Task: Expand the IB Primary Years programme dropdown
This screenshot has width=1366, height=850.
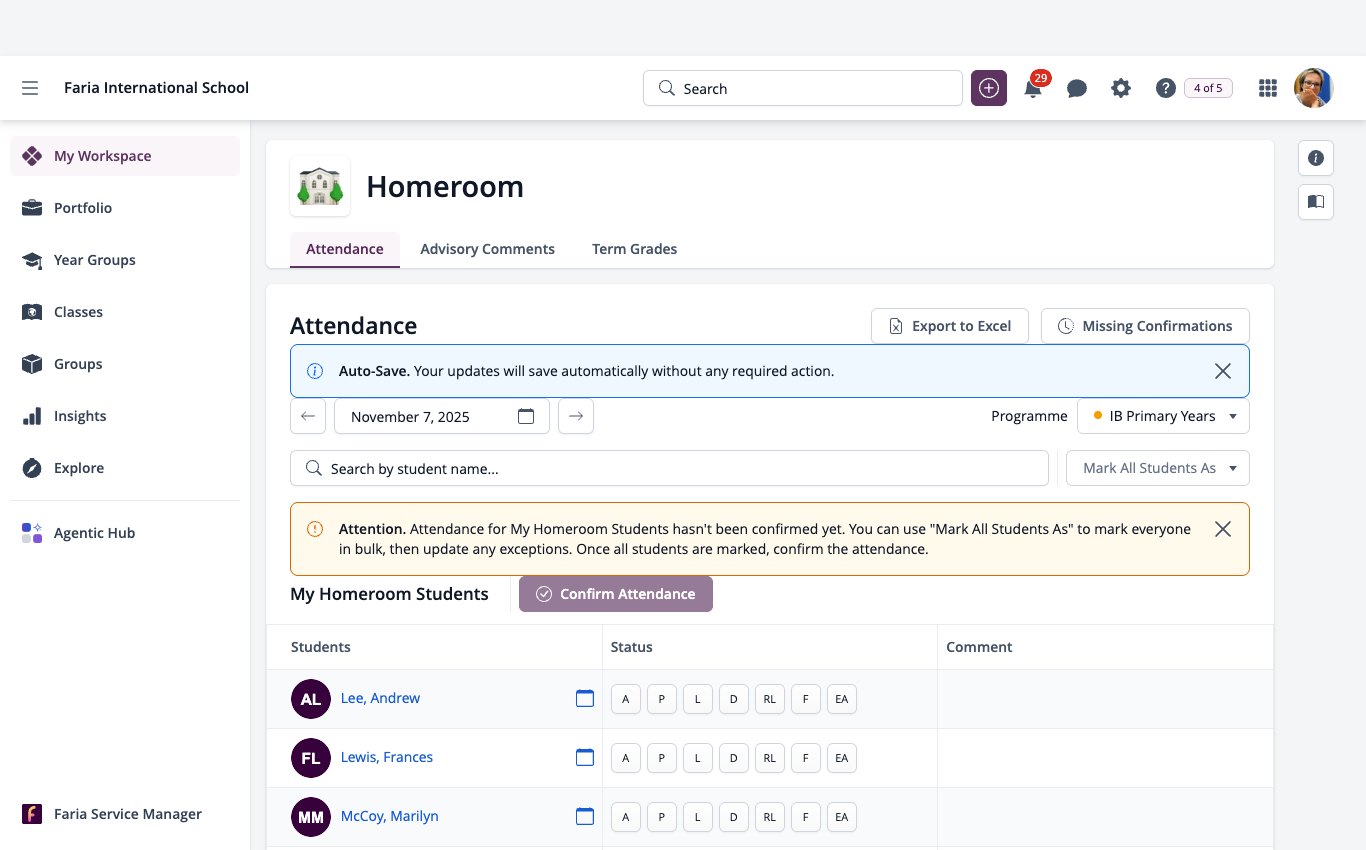Action: pyautogui.click(x=1163, y=416)
